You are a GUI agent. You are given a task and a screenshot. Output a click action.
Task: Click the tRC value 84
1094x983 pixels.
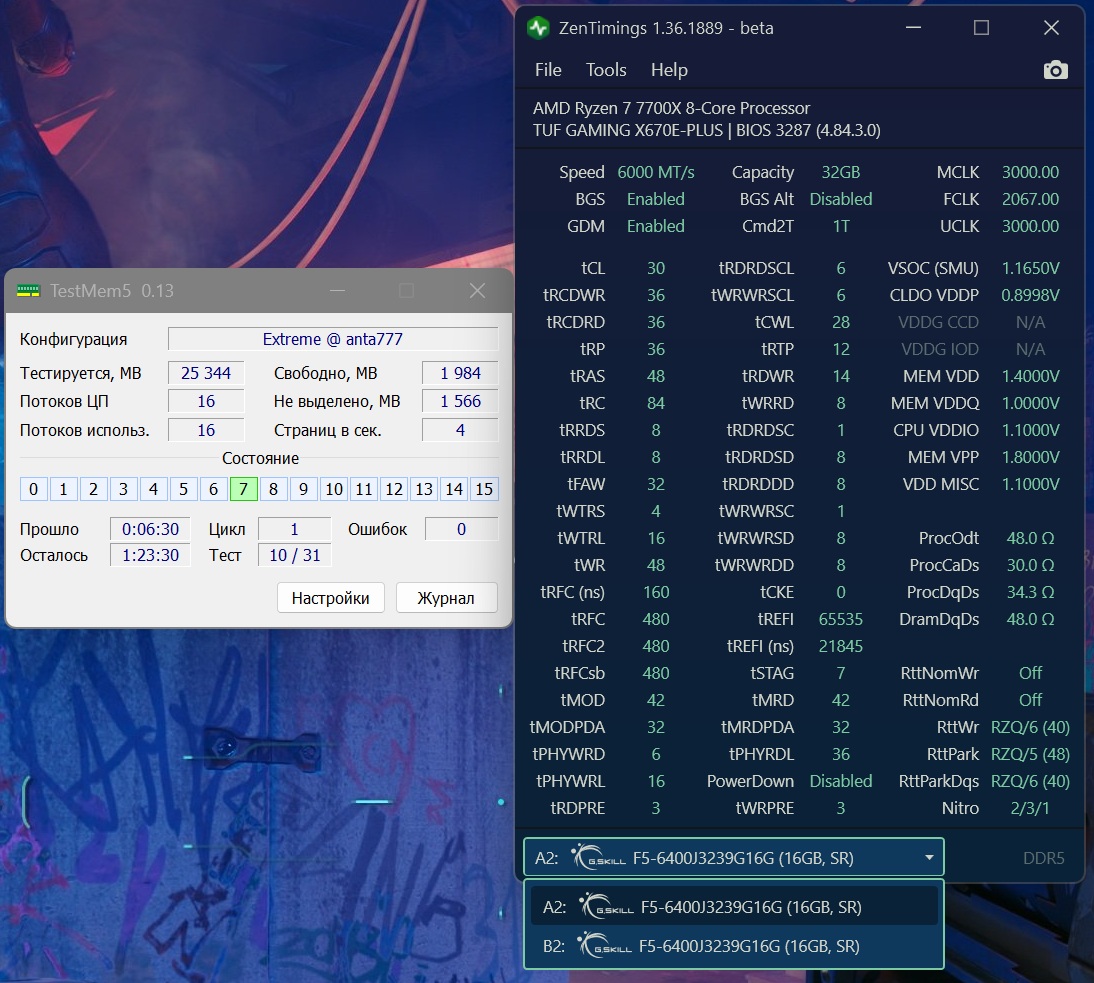pyautogui.click(x=656, y=403)
